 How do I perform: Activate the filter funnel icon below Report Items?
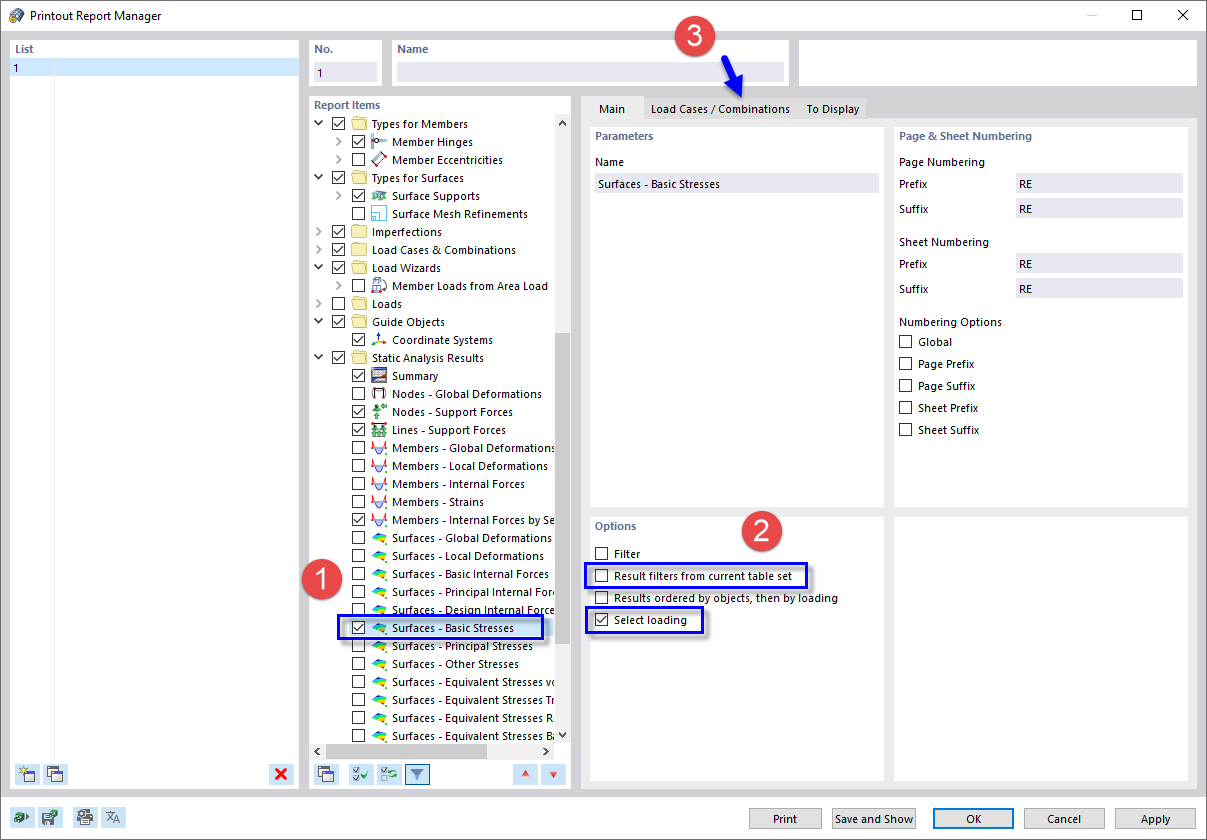pyautogui.click(x=417, y=774)
